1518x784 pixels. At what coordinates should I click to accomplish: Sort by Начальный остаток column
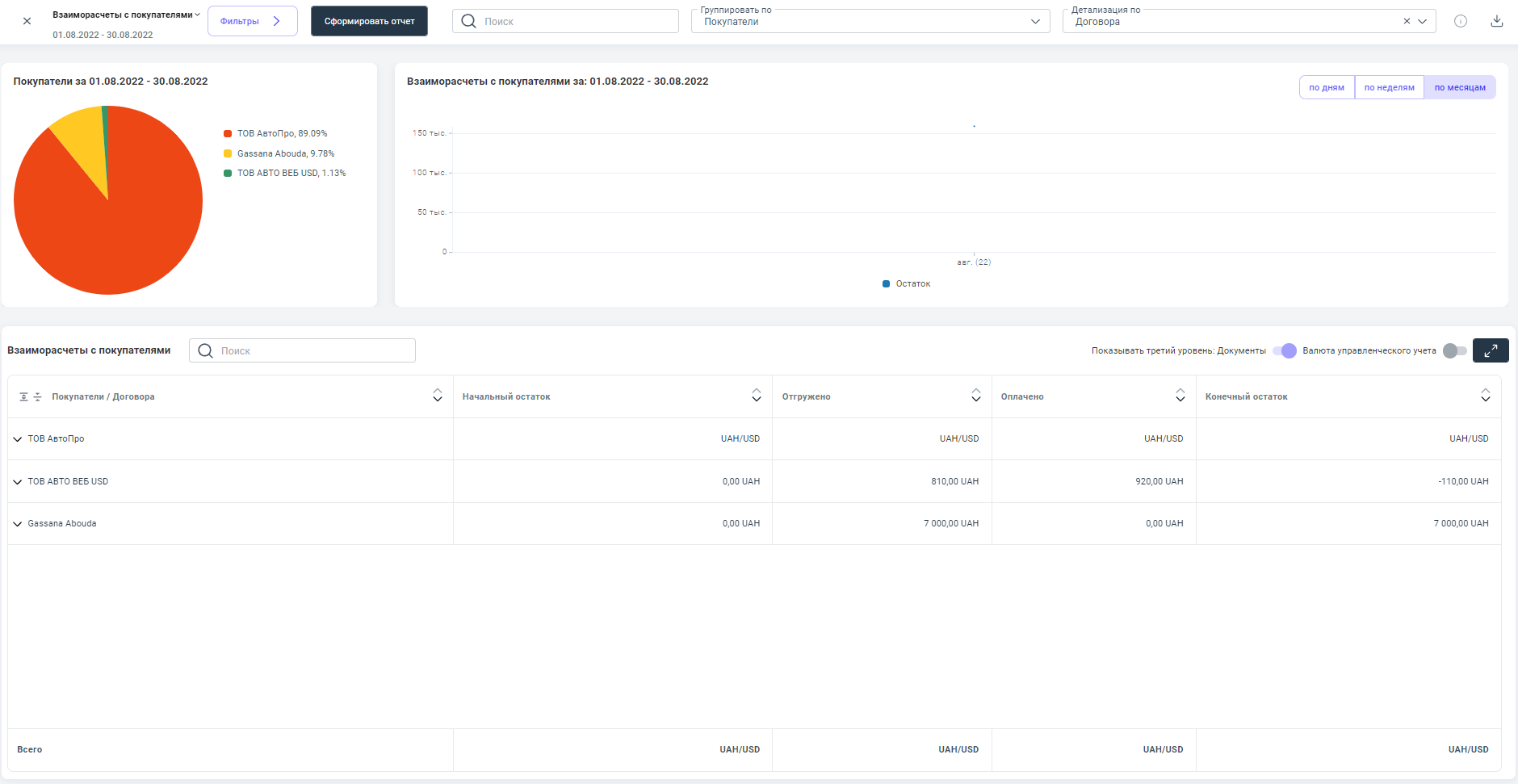coord(756,396)
